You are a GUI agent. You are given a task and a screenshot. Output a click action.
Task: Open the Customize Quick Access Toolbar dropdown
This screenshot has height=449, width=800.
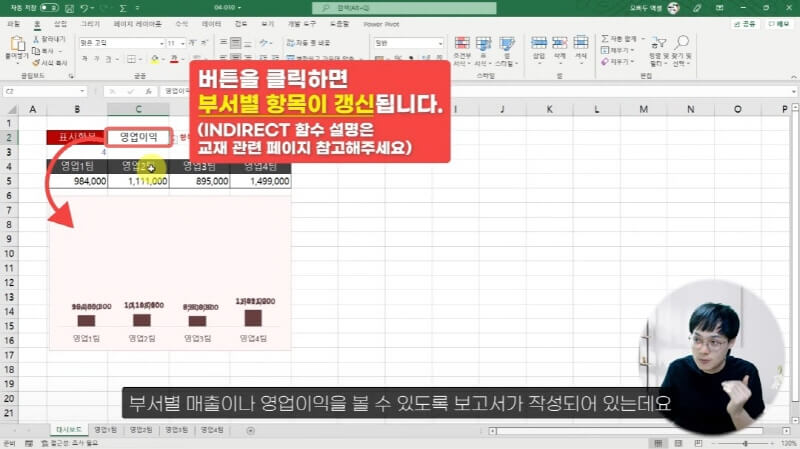click(138, 8)
